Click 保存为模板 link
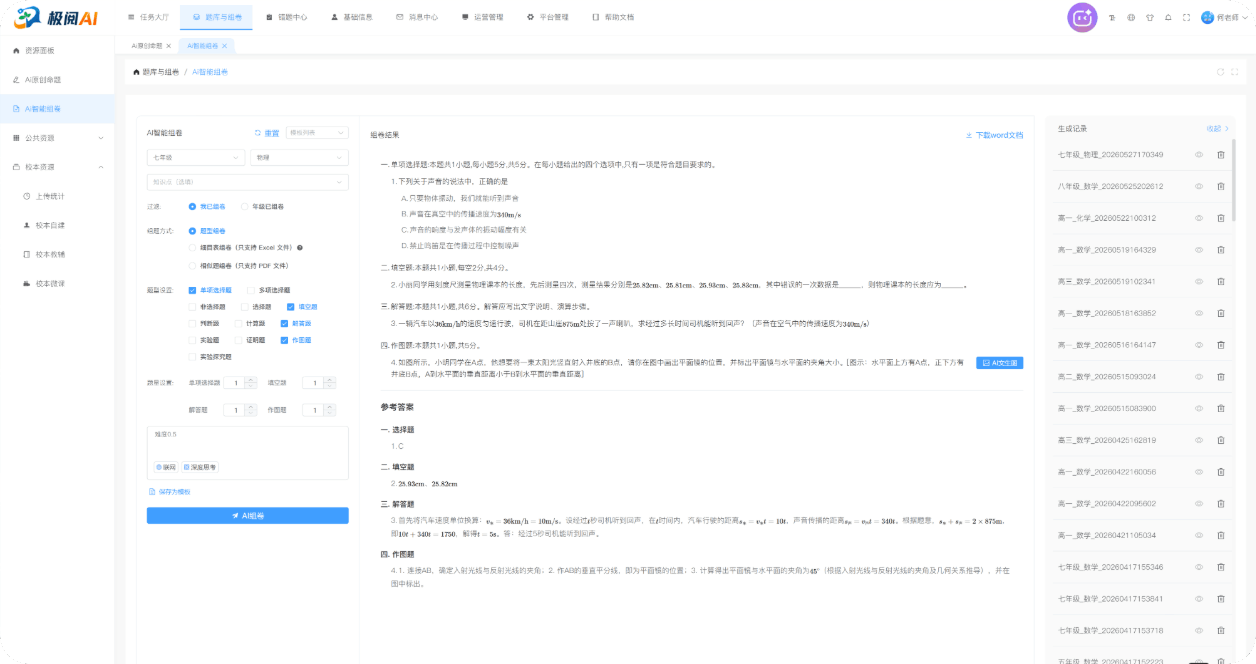 (170, 491)
